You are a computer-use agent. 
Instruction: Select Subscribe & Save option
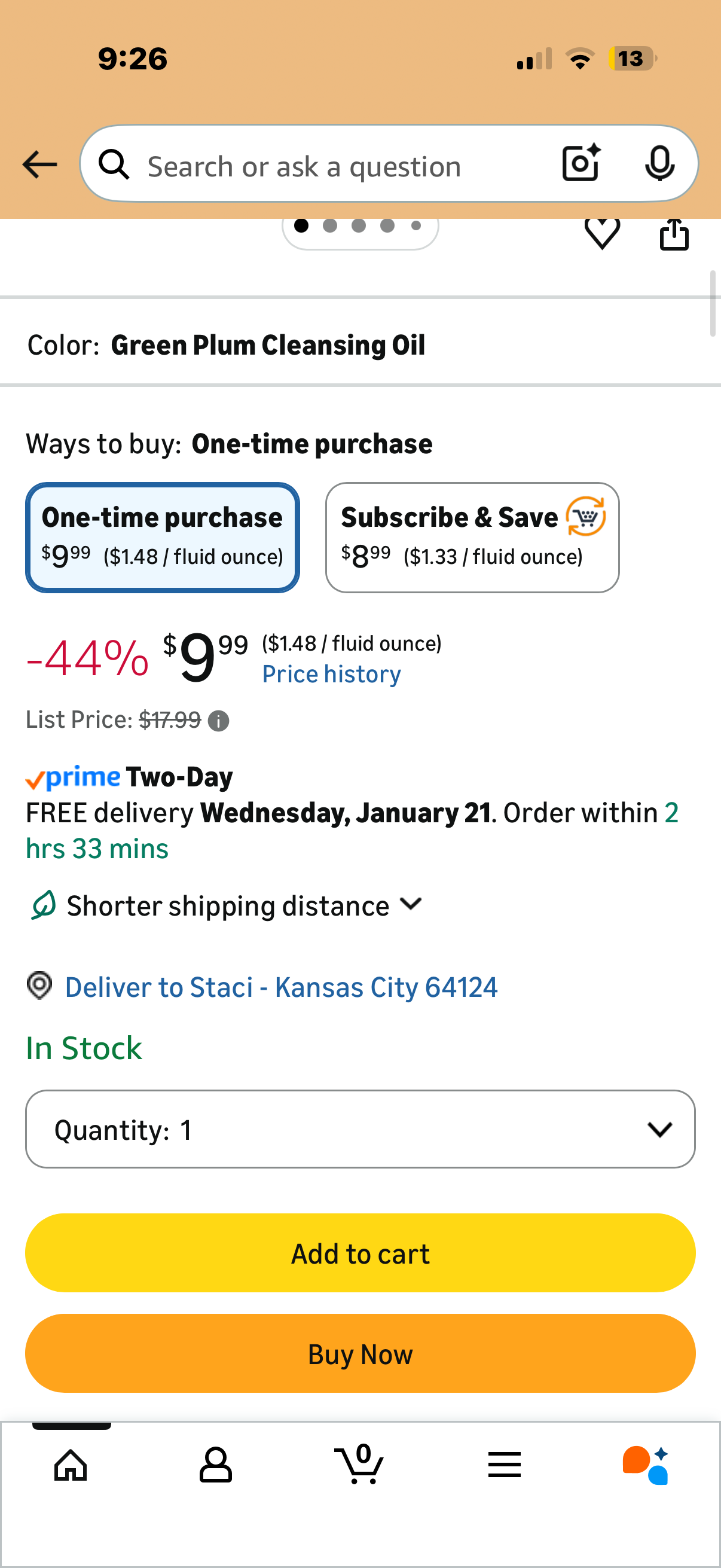pyautogui.click(x=472, y=538)
